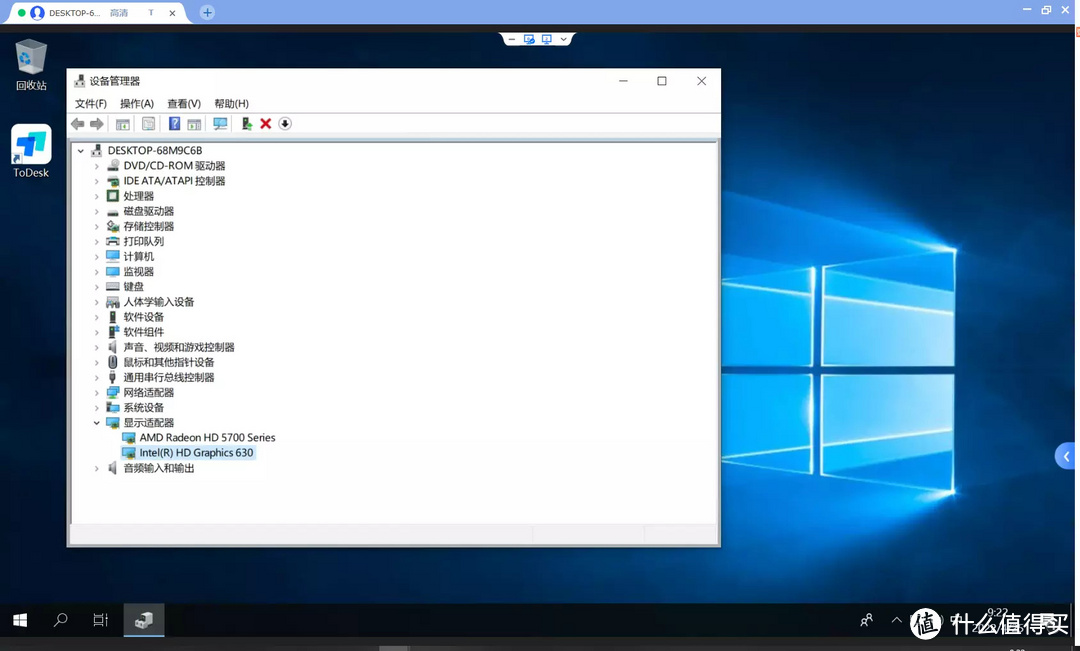Maximize the 设备管理器 window
1080x651 pixels.
tap(662, 81)
